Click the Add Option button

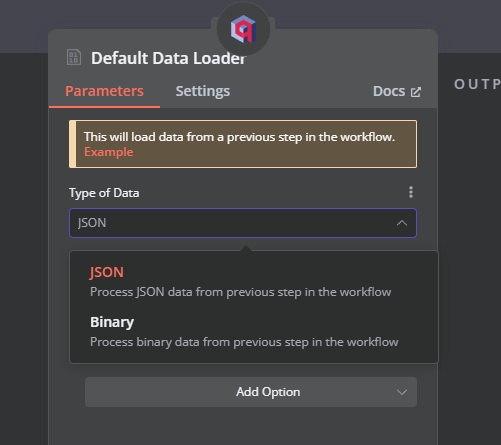click(251, 392)
